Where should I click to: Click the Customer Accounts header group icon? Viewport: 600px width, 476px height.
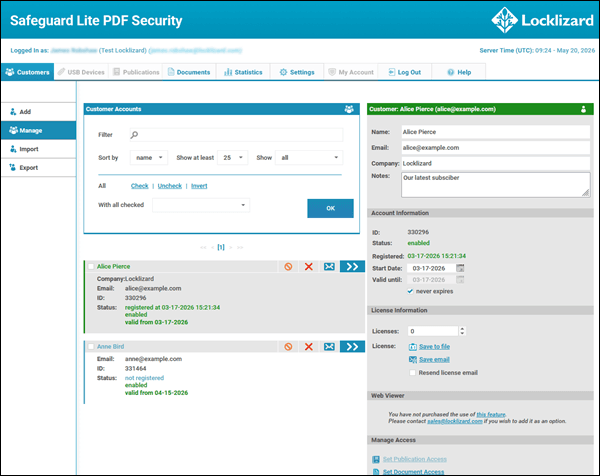point(349,109)
